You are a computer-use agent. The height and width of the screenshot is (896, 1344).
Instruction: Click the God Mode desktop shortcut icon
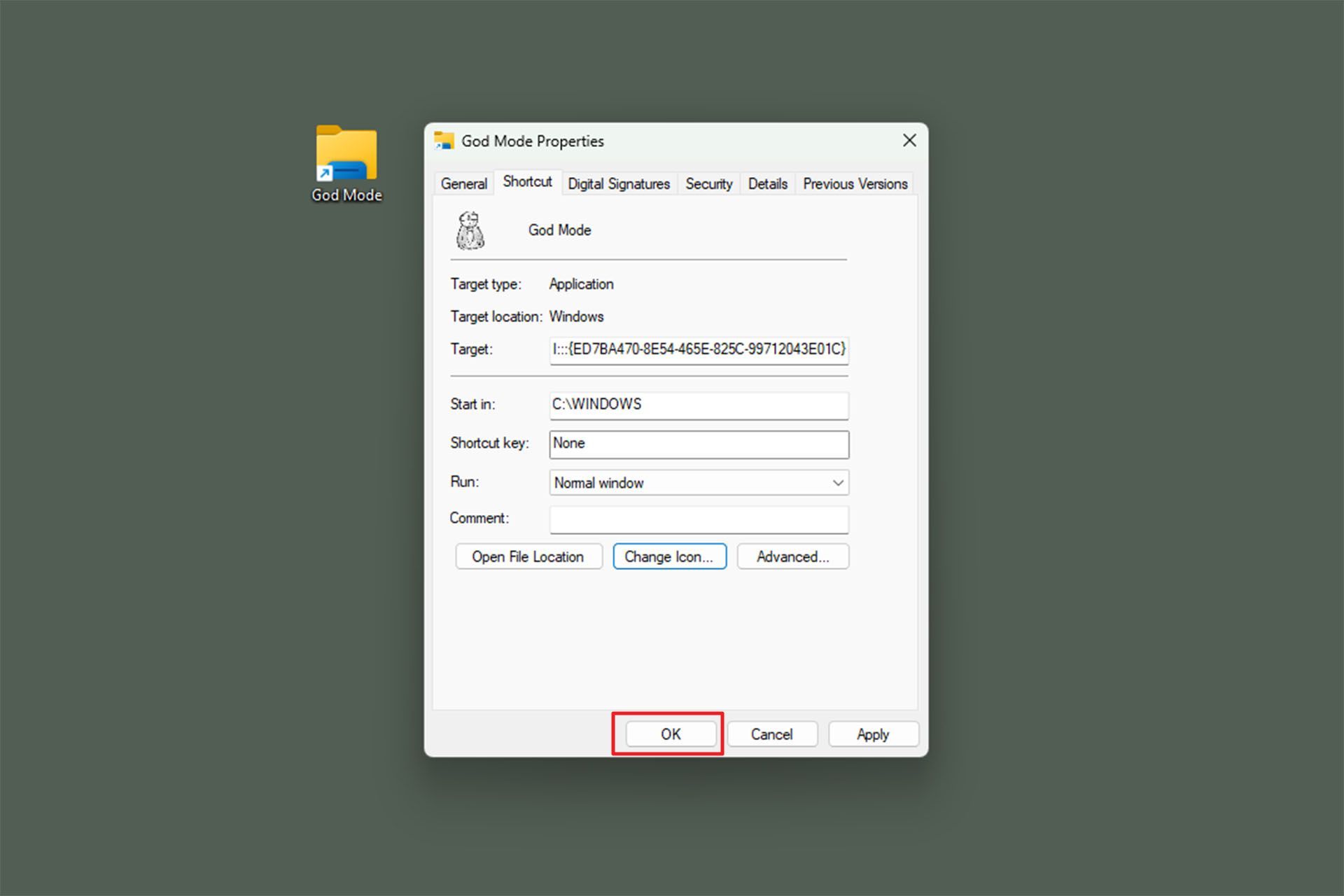(346, 154)
